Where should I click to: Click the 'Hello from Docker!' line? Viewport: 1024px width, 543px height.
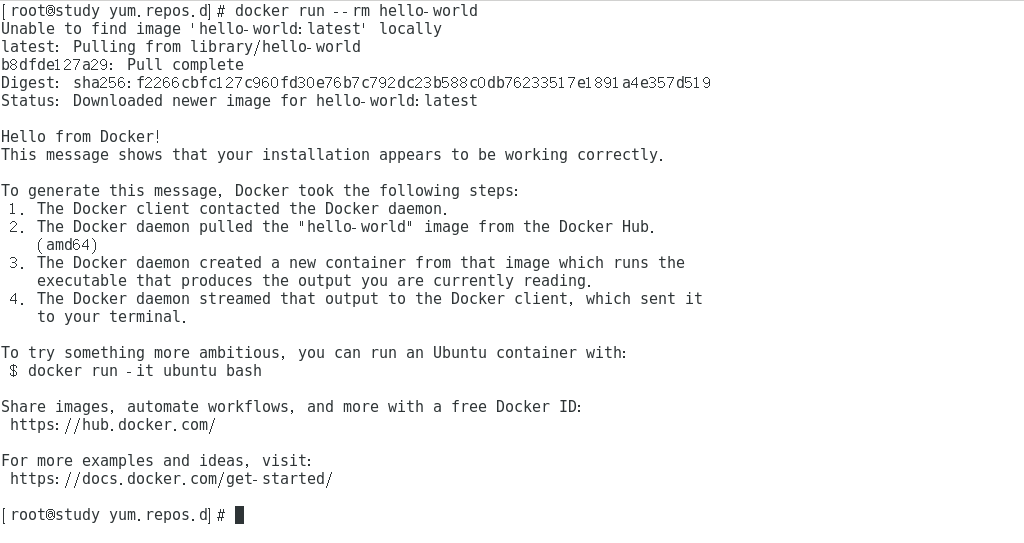(81, 137)
